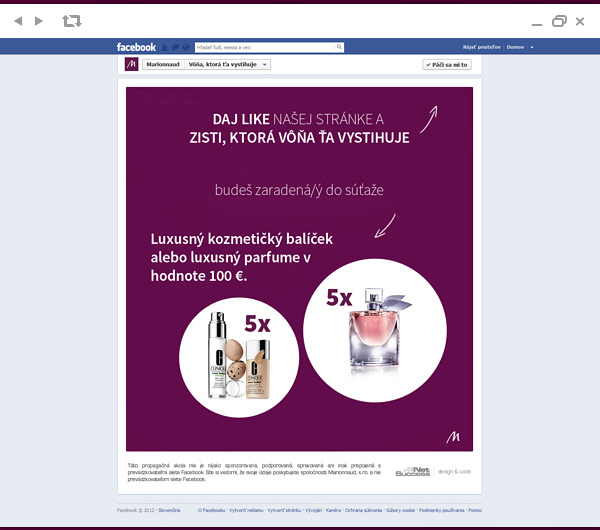Minimize the browser window

click(537, 24)
